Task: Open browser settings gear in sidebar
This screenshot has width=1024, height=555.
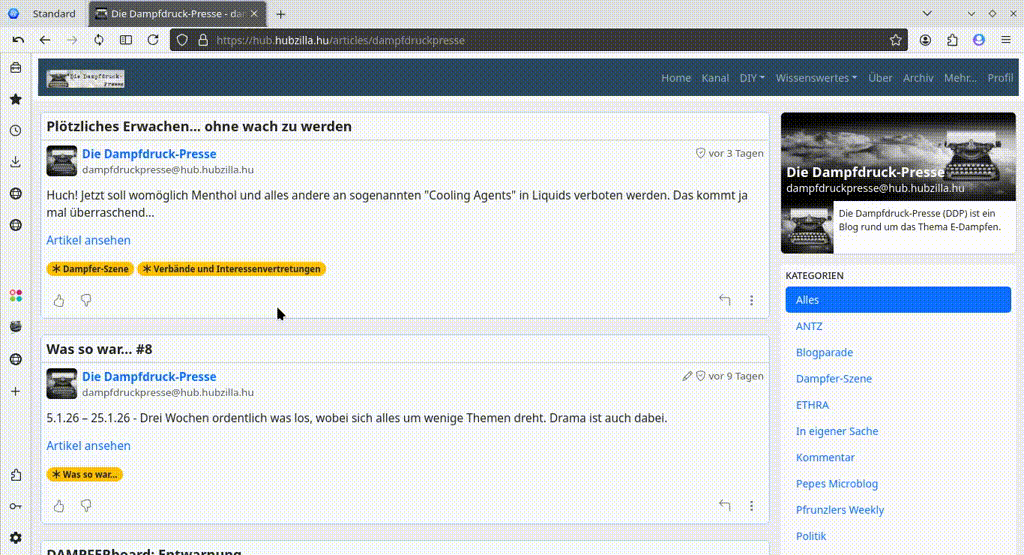Action: tap(15, 537)
